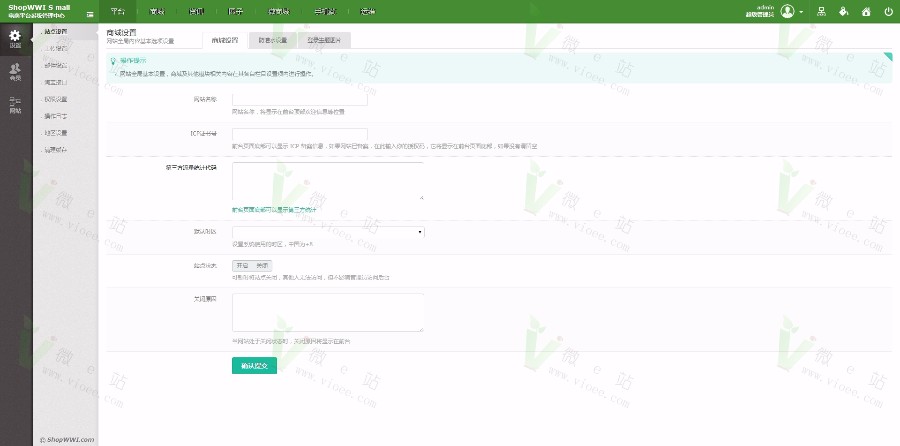Select 开启 for site status
This screenshot has height=446, width=900.
(242, 266)
